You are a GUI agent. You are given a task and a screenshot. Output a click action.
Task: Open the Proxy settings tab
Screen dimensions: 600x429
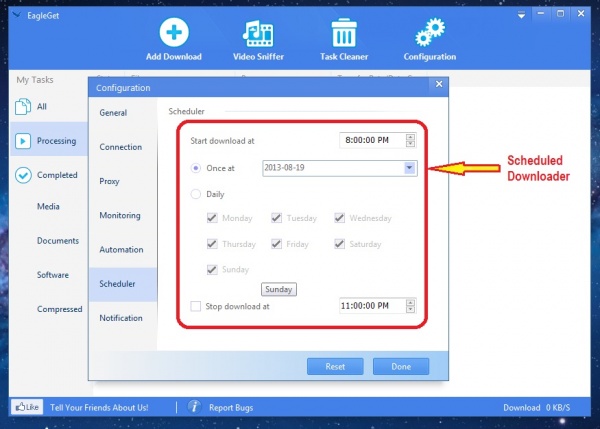click(x=123, y=181)
